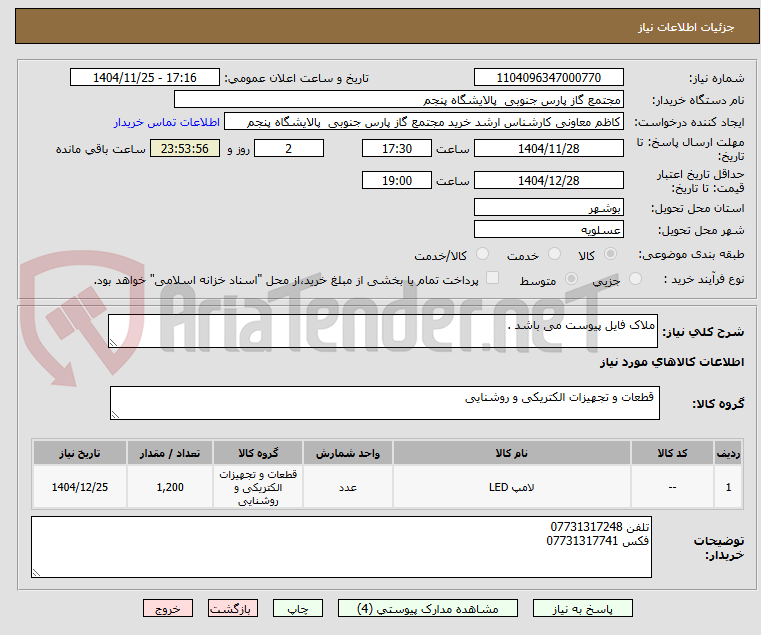Click the city field عسلویه
This screenshot has height=635, width=761.
click(548, 229)
